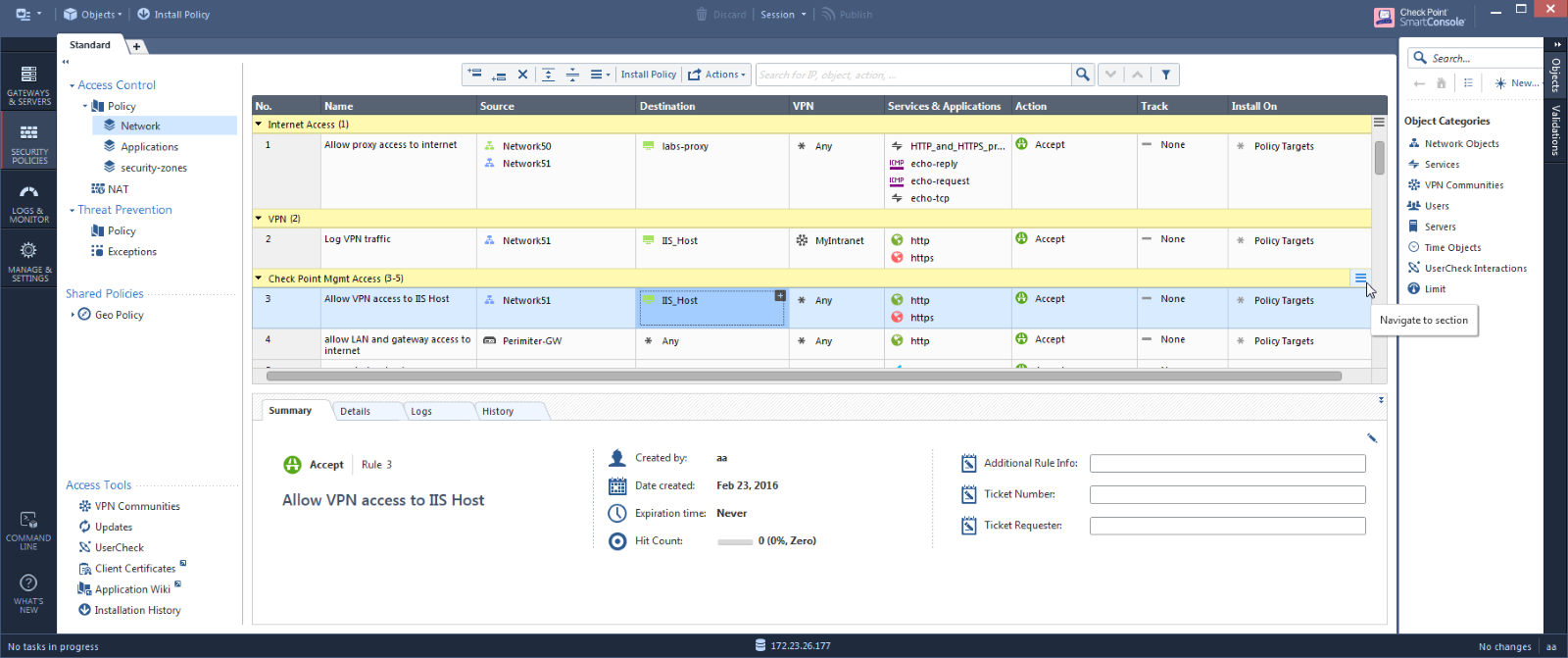Image resolution: width=1568 pixels, height=658 pixels.
Task: Open the columns layout dropdown in toolbar
Action: (x=600, y=75)
